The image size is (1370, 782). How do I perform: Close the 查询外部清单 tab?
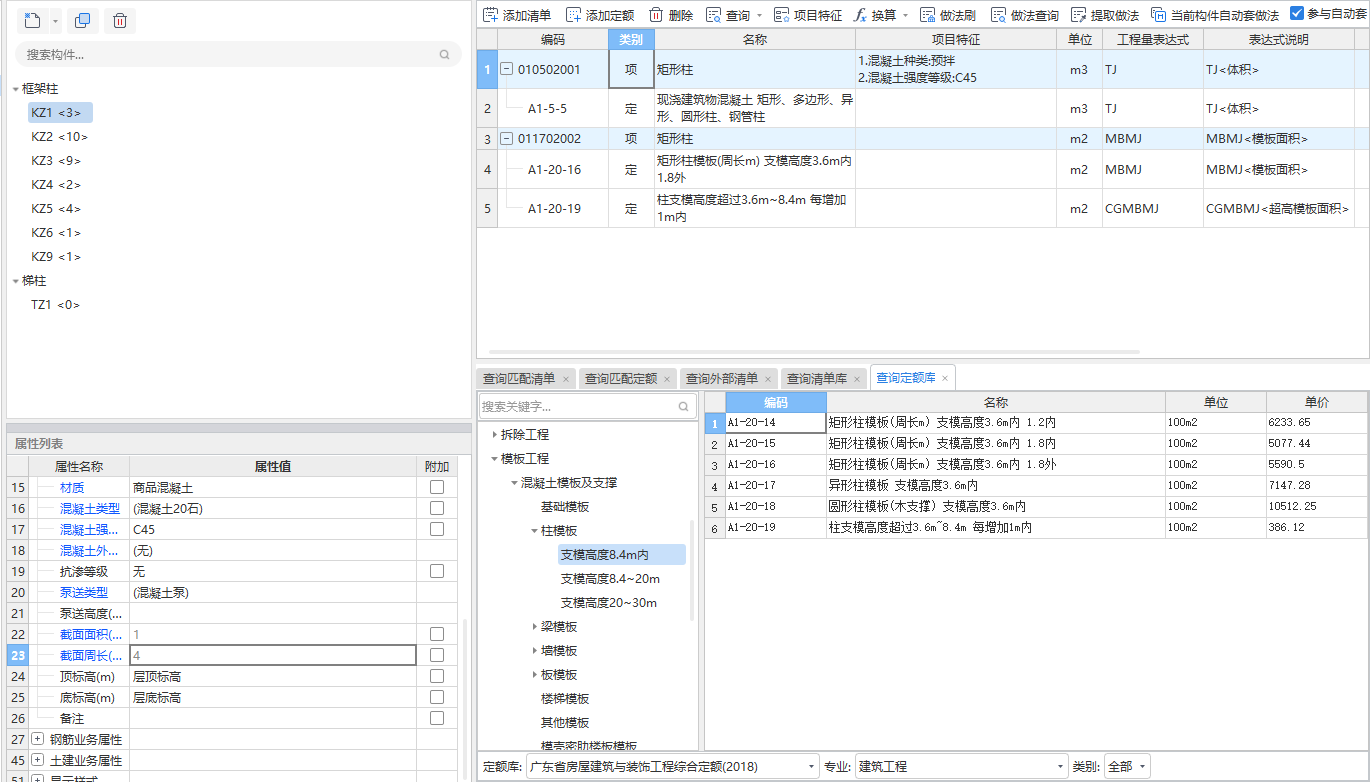[x=768, y=379]
